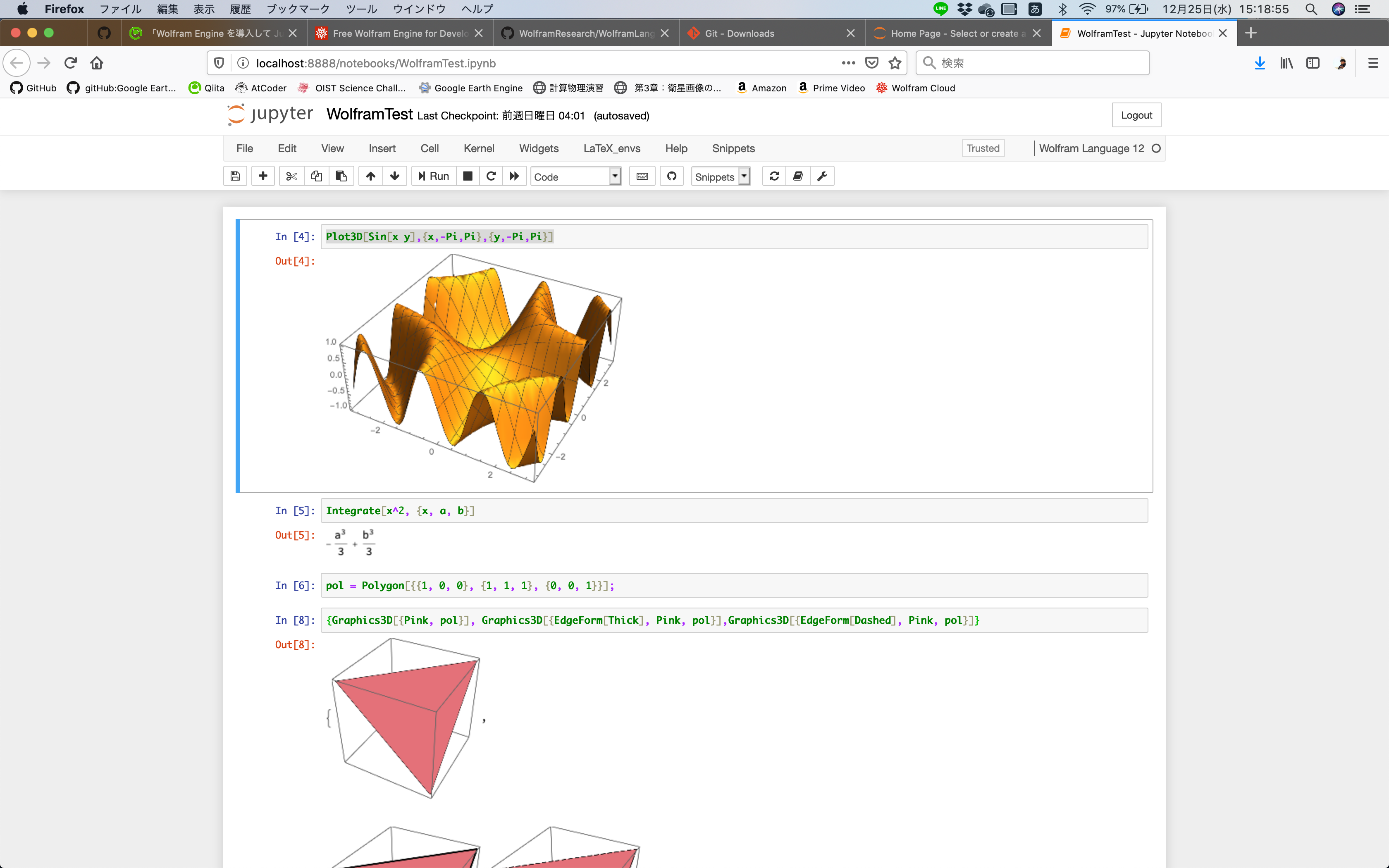Restart kernel and run all fast-forward icon
This screenshot has width=1389, height=868.
pos(514,176)
